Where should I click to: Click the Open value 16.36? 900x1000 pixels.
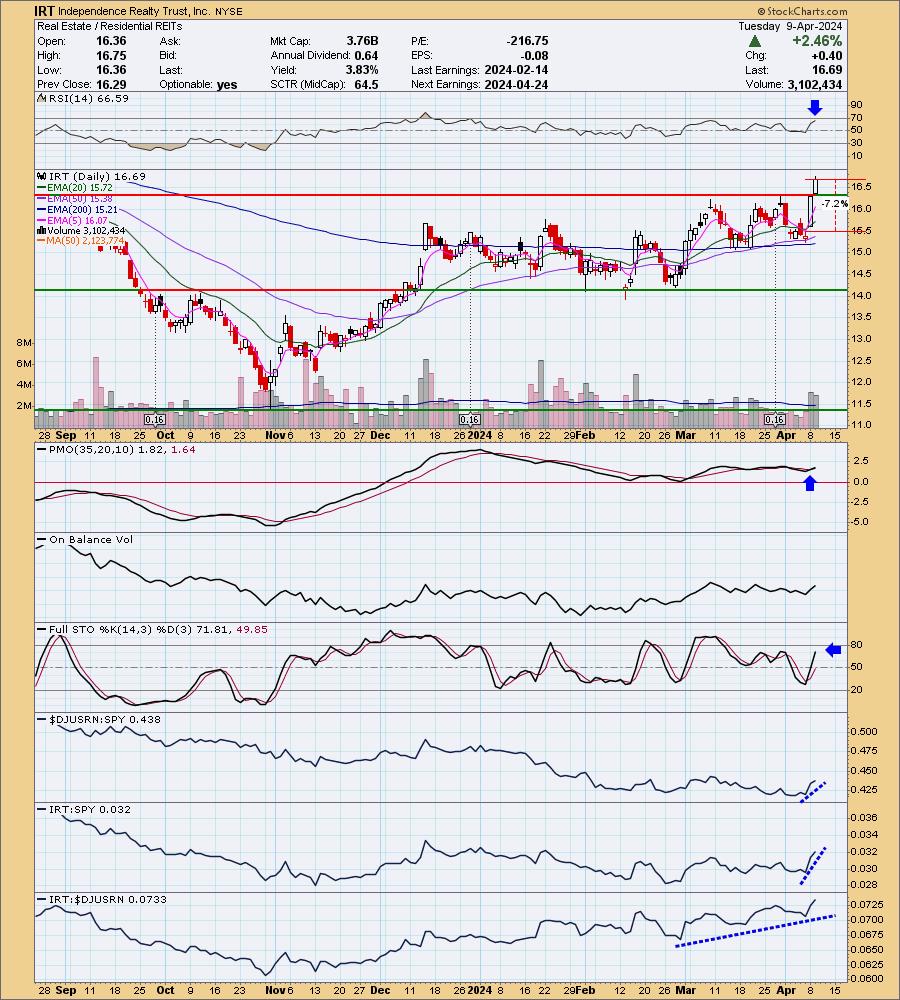(111, 41)
